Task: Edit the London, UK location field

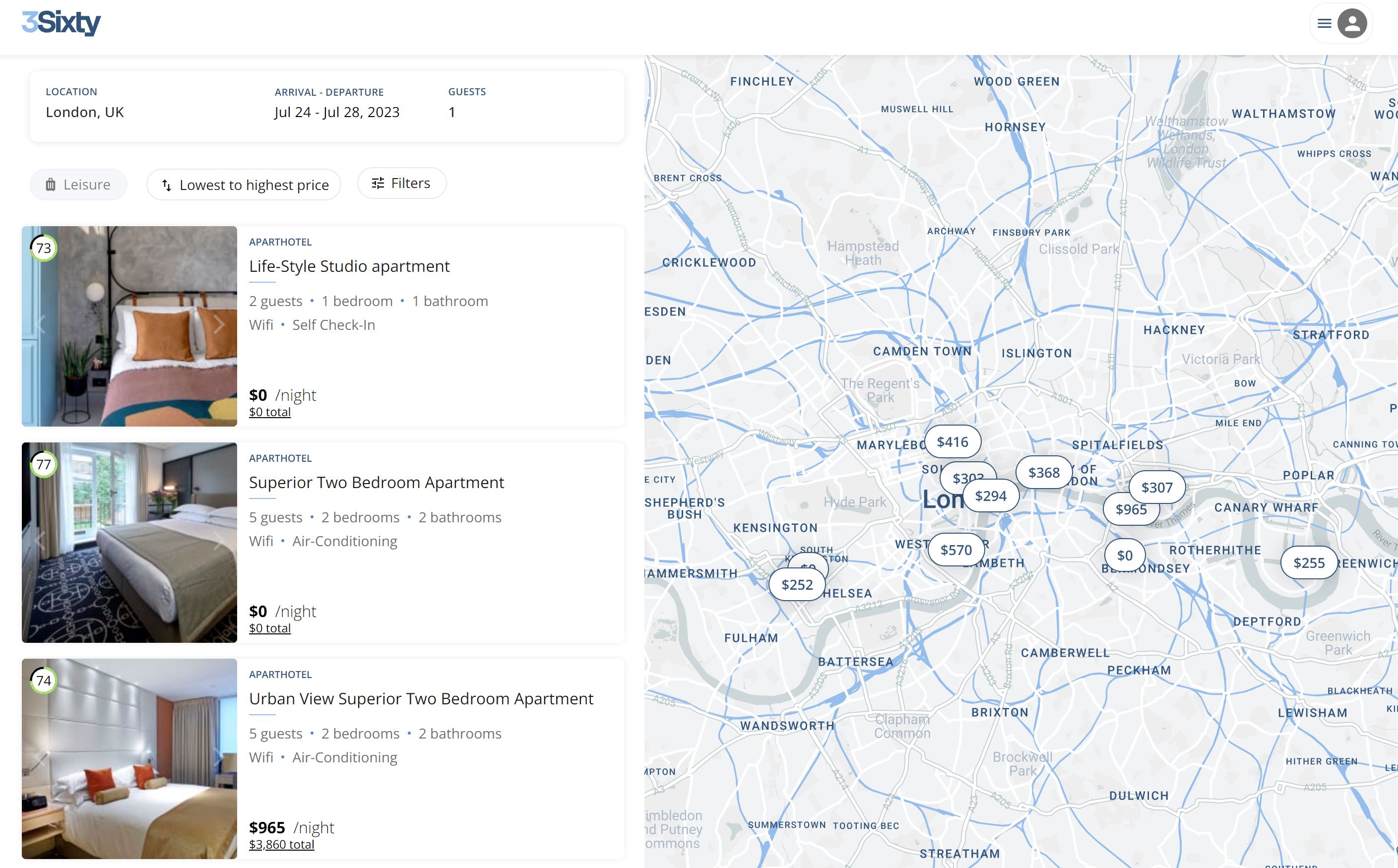Action: click(85, 112)
